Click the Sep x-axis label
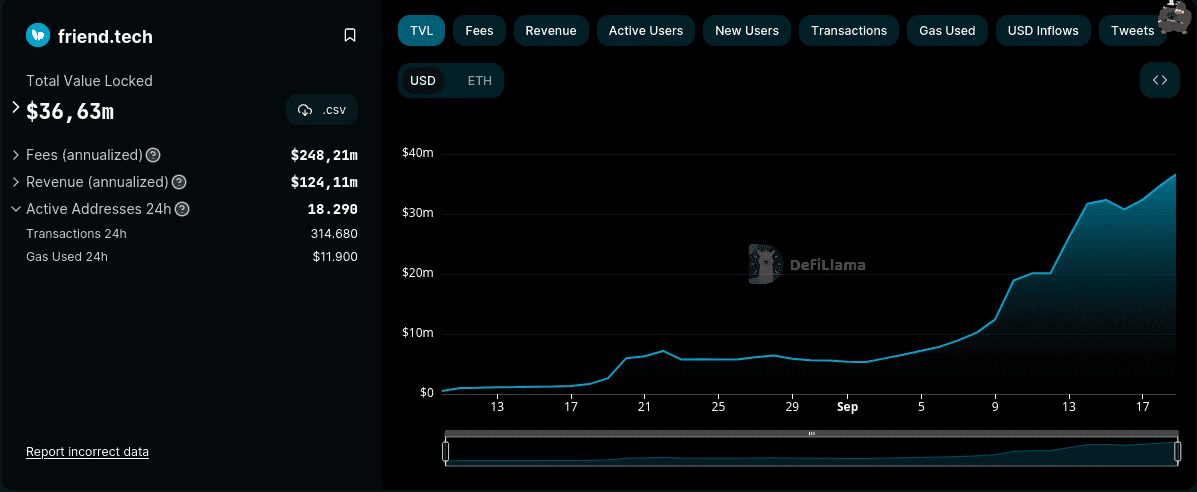This screenshot has width=1197, height=492. (x=847, y=407)
